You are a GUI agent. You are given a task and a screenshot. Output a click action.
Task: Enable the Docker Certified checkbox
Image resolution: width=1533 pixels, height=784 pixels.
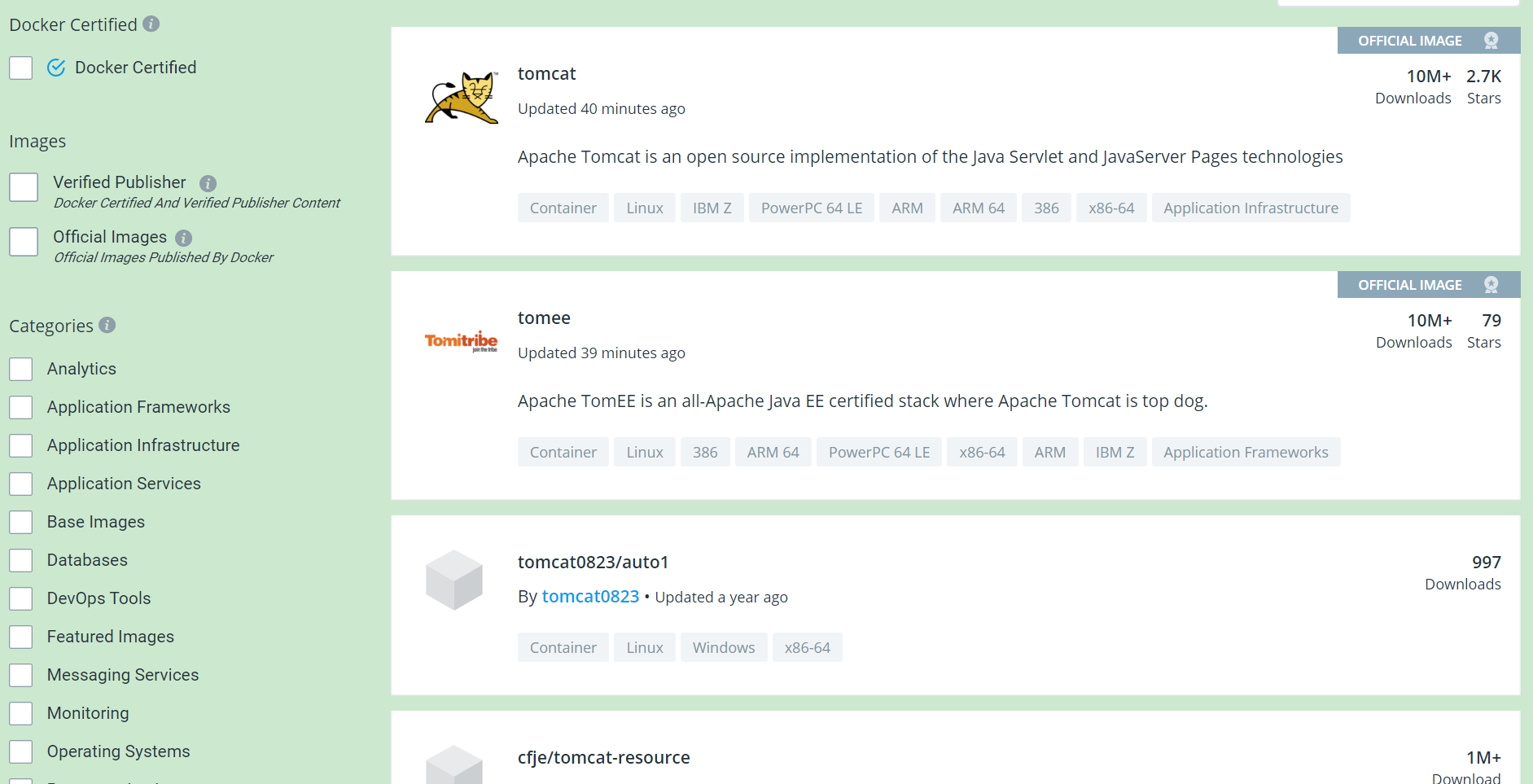click(x=21, y=68)
